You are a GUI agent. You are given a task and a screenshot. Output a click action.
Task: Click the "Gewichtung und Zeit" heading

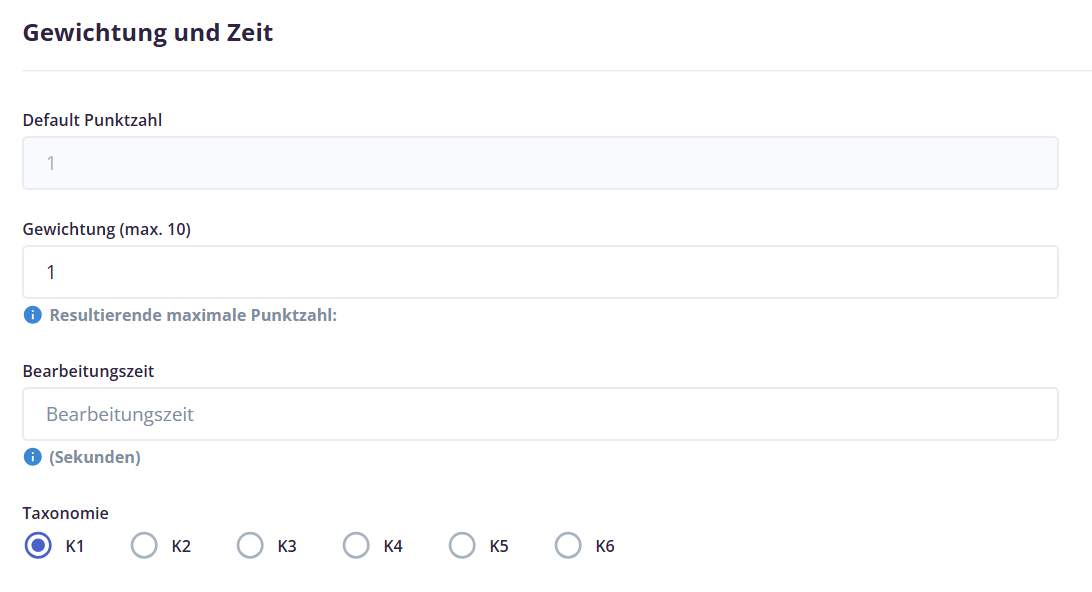pos(148,33)
